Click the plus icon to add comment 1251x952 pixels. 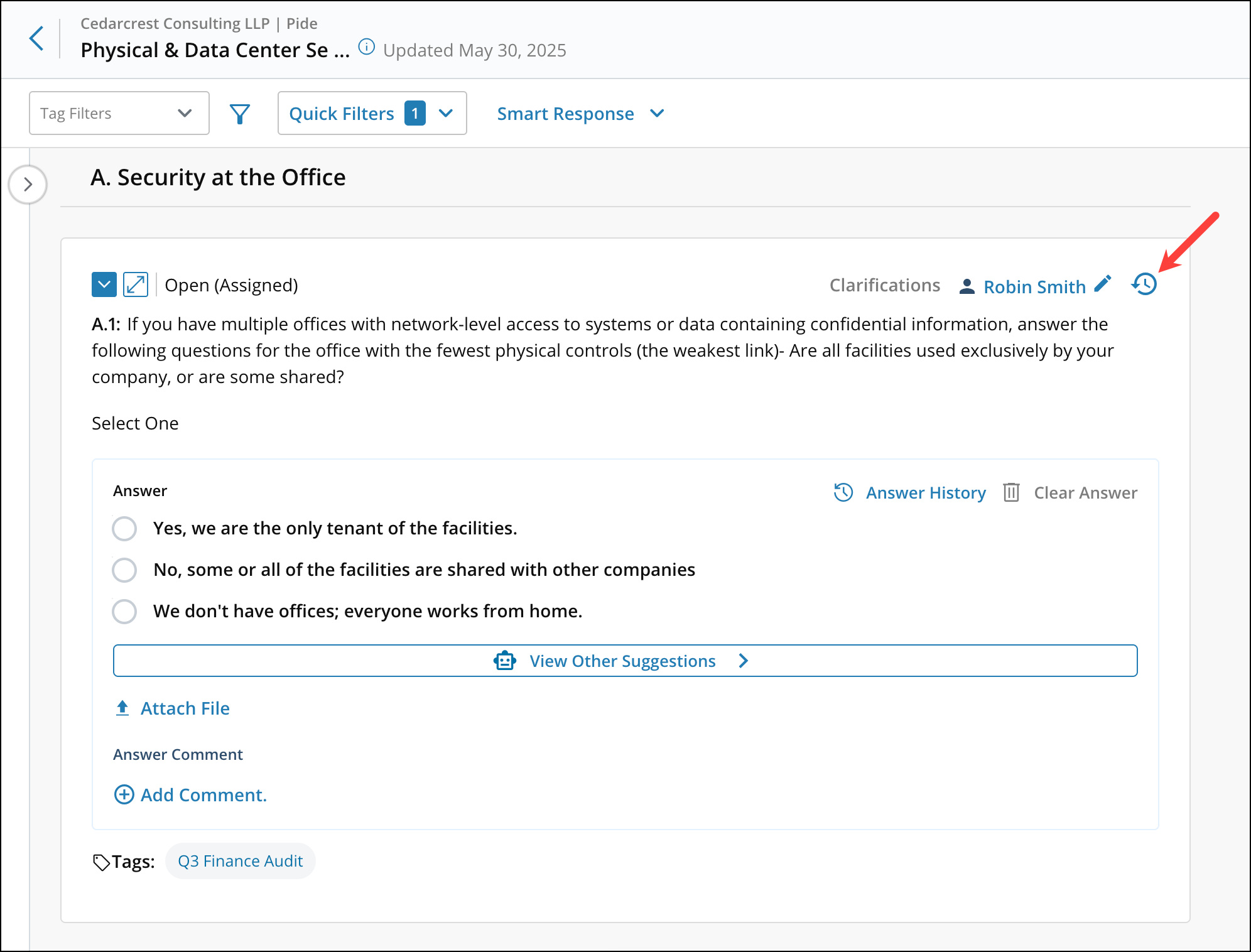[124, 795]
